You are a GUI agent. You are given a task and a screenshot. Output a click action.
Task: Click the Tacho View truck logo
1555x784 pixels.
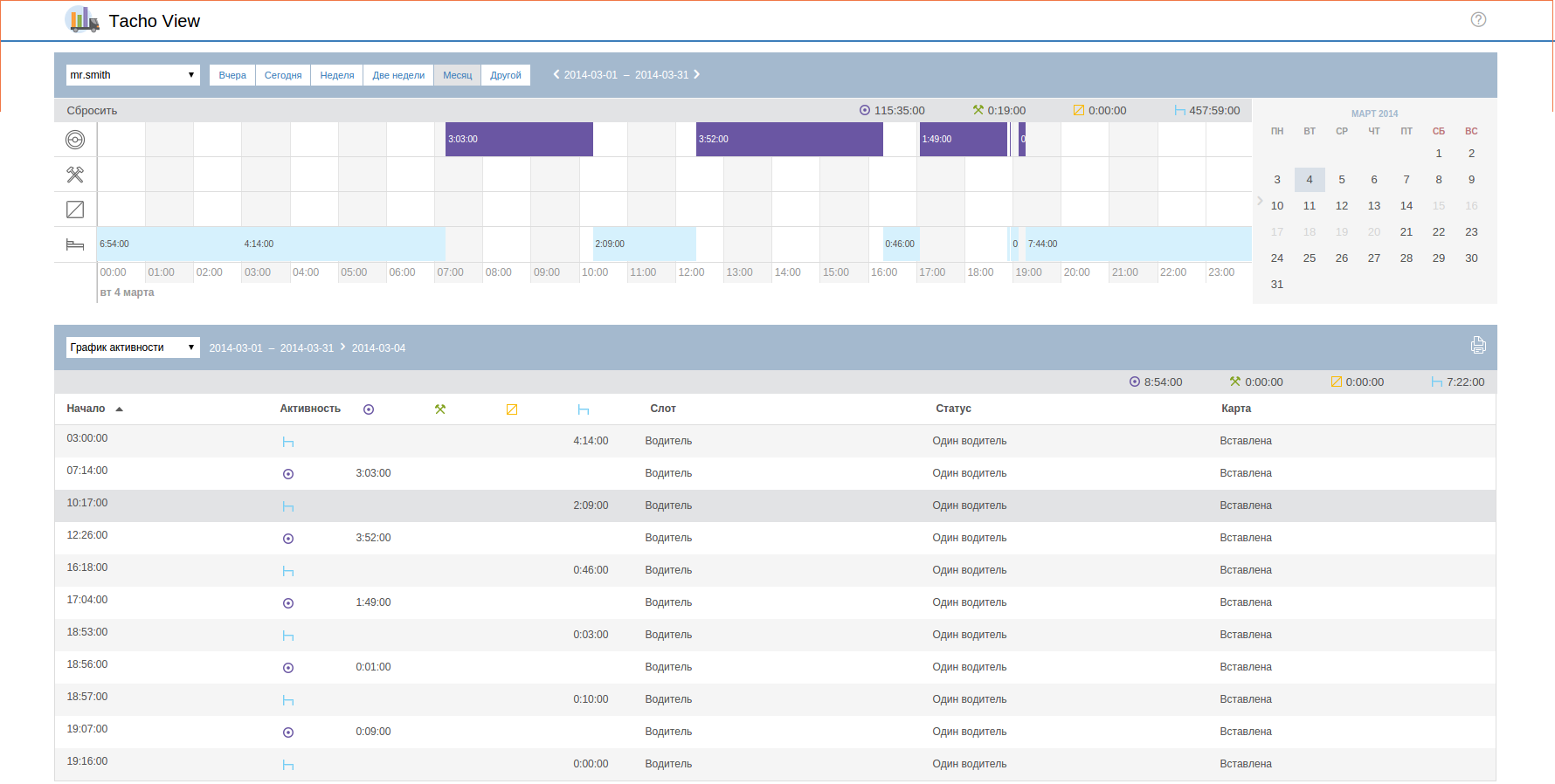click(x=82, y=20)
